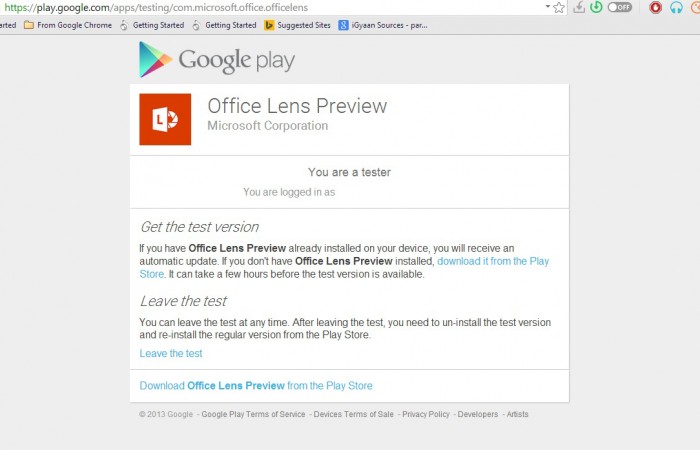This screenshot has height=450, width=700.
Task: Open the second Getting Started bookmark
Action: 224,25
